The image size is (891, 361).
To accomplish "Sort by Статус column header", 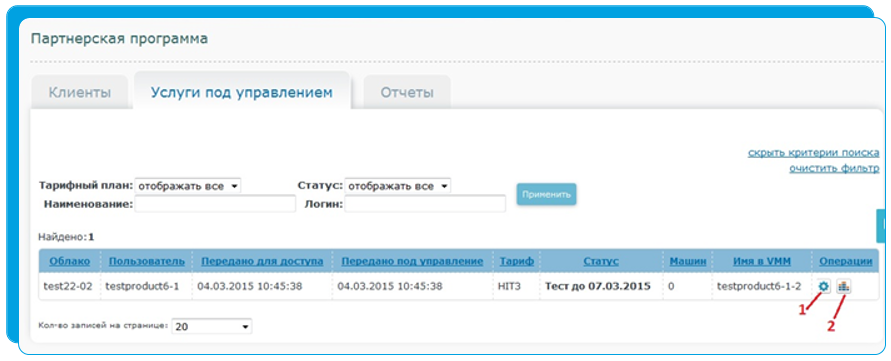I will pos(601,261).
